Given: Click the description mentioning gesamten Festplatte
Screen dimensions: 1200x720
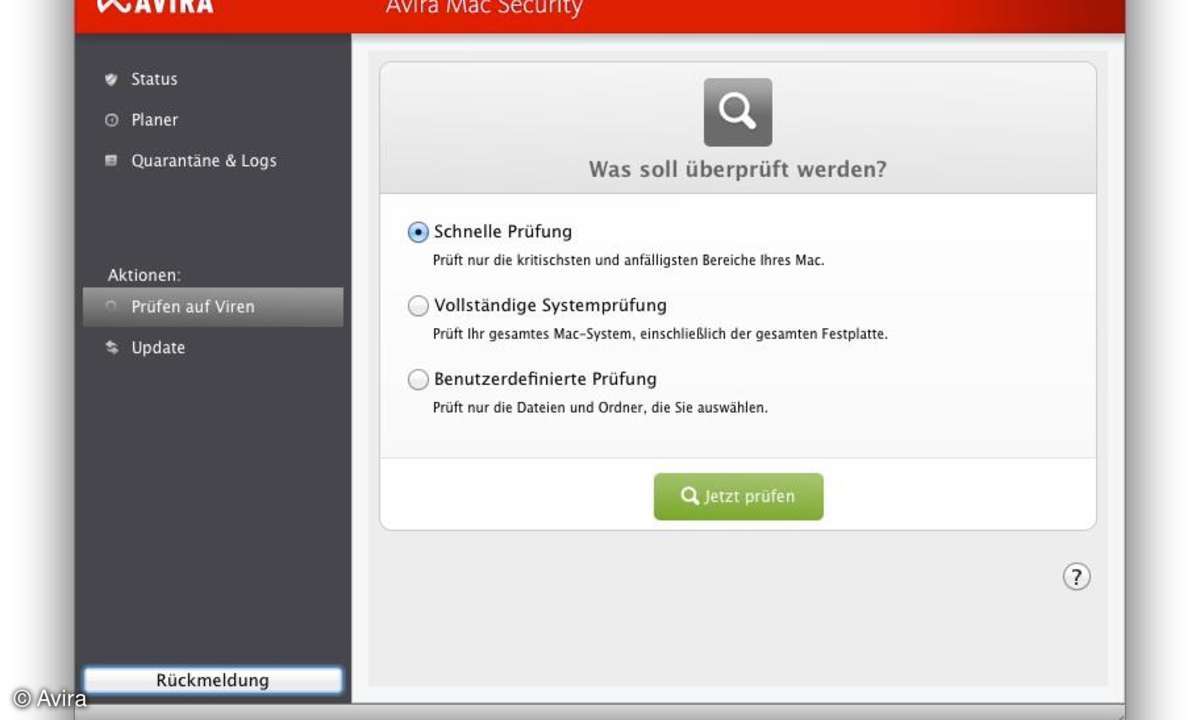Looking at the screenshot, I should point(660,335).
